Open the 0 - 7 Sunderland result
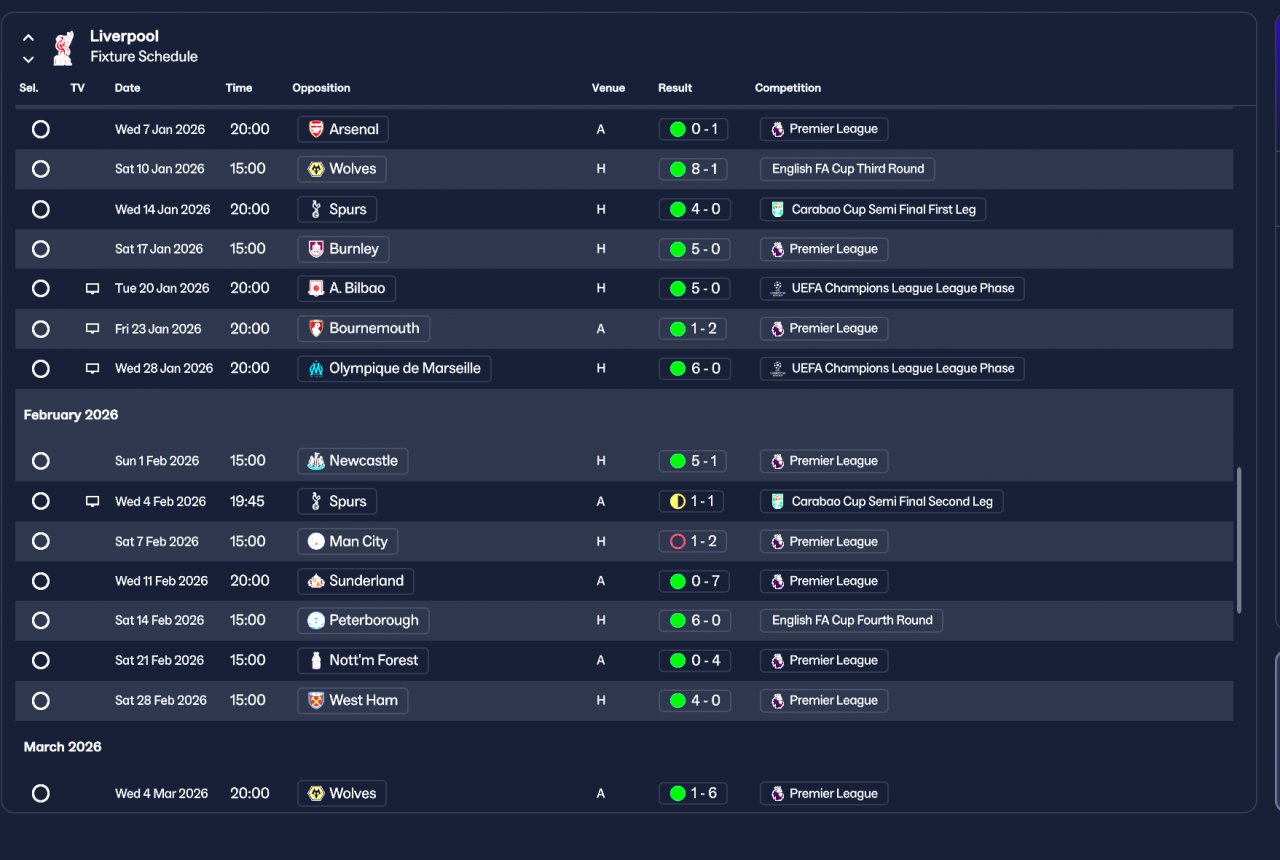1280x860 pixels. pos(694,581)
